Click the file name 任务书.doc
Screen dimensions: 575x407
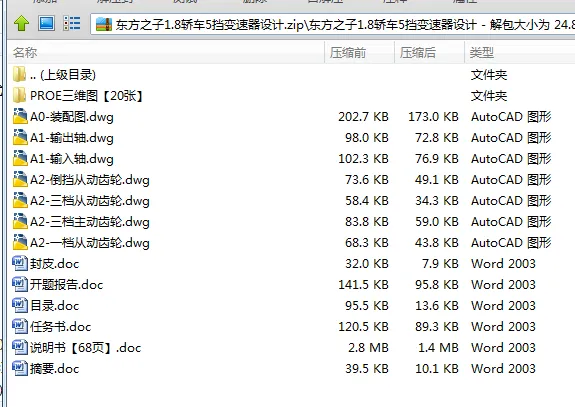(61, 326)
